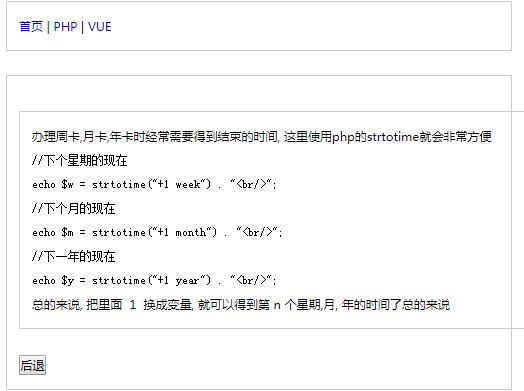Open the VUE category link
Viewport: 524px width, 391px height.
coord(100,26)
